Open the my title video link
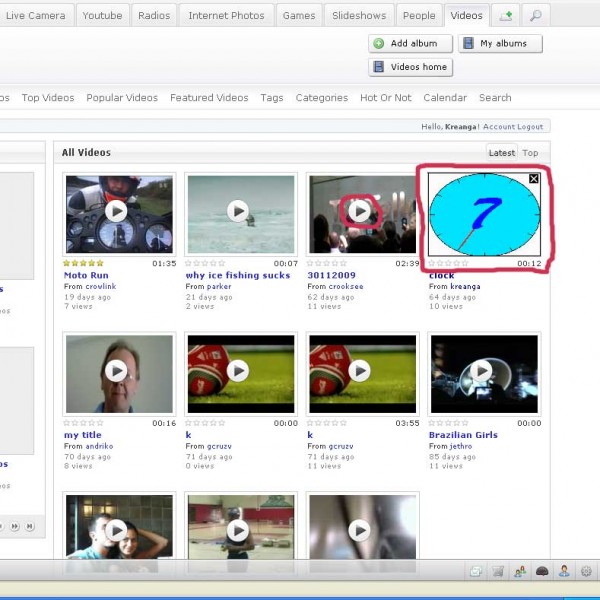This screenshot has width=600, height=600. coord(83,435)
